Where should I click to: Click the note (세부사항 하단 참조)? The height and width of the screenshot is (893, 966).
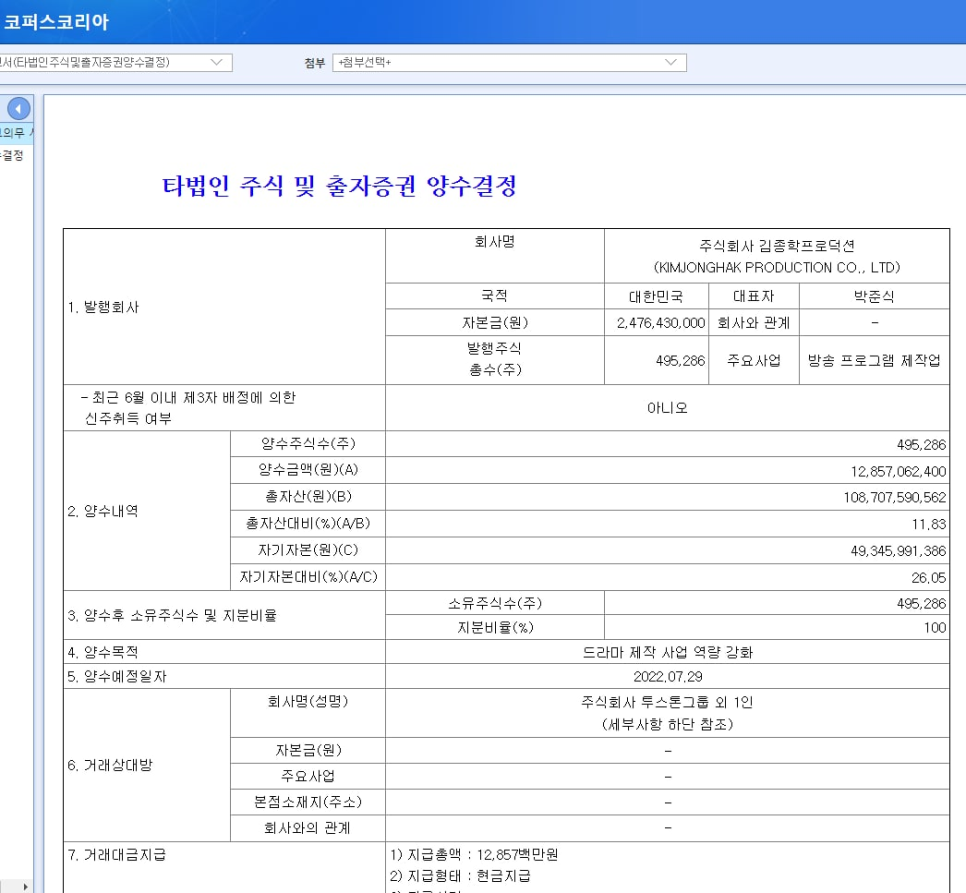667,724
